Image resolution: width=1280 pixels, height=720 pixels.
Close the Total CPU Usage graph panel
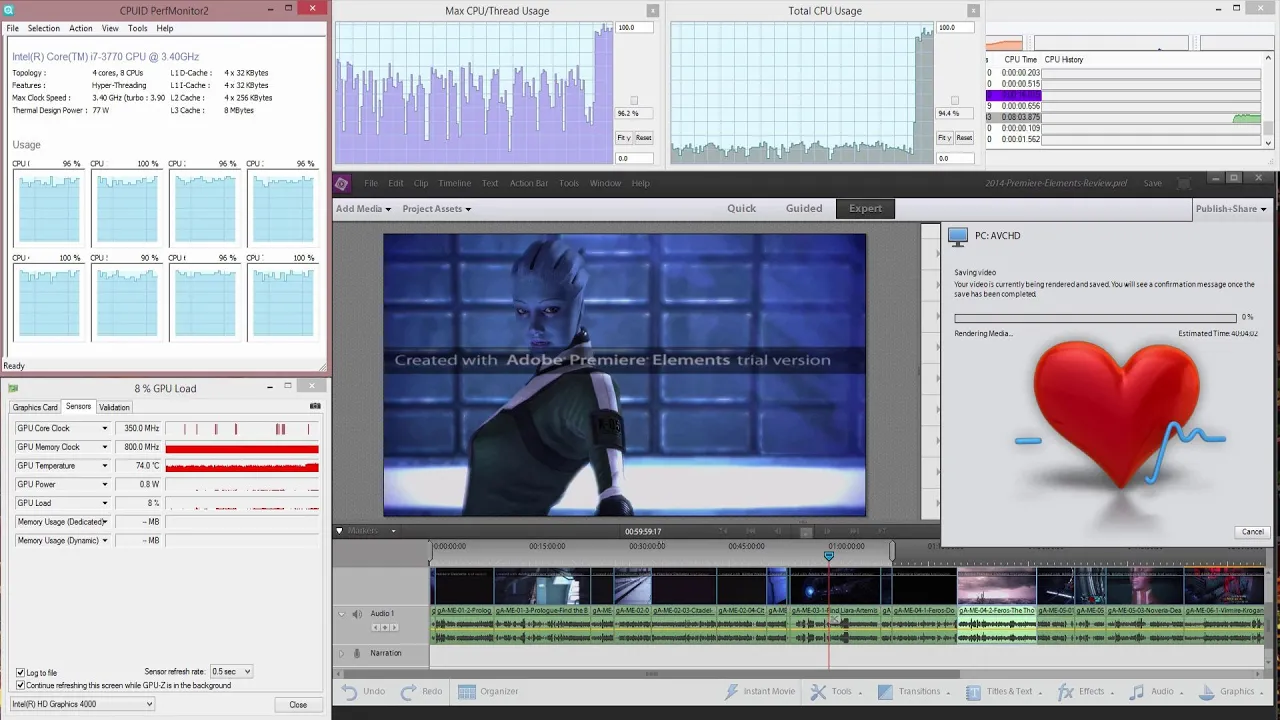point(973,11)
